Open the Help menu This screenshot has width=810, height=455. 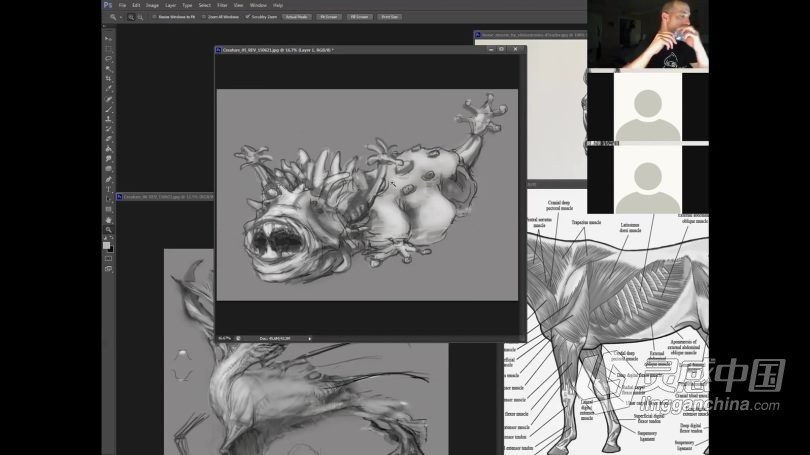click(x=278, y=5)
